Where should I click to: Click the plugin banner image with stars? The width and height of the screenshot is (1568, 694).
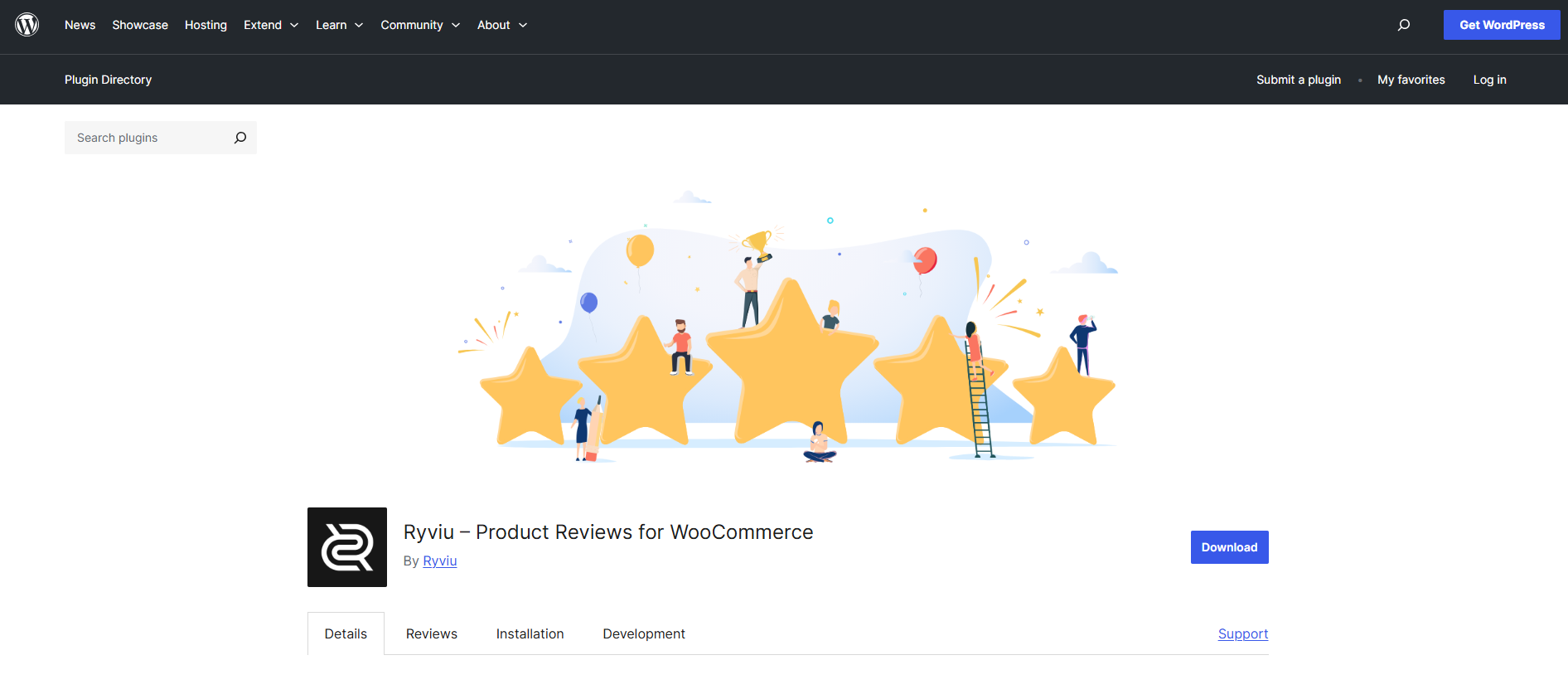[787, 332]
